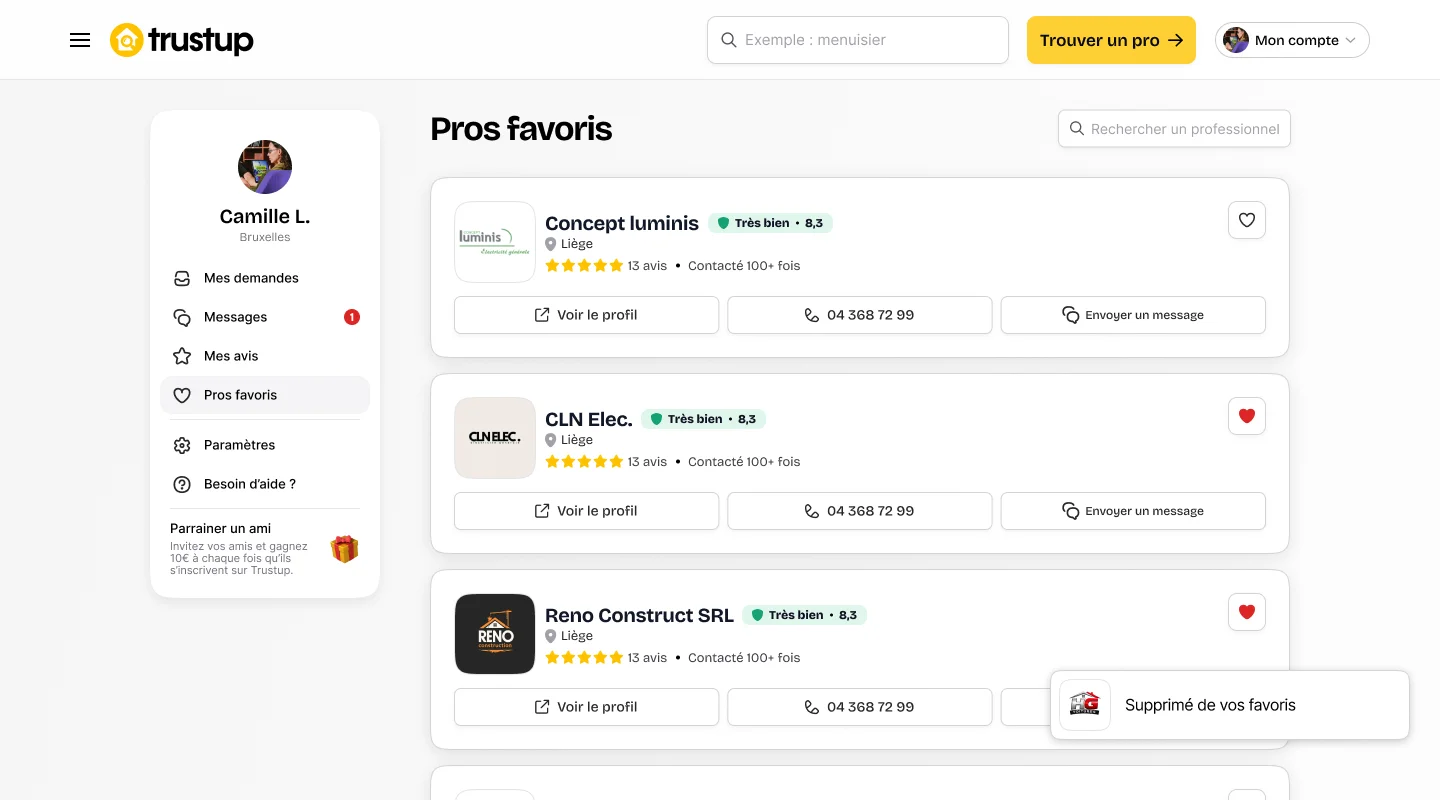The height and width of the screenshot is (800, 1440).
Task: Click Très bien 8,3 badge for Concept luminis
Action: (x=770, y=223)
